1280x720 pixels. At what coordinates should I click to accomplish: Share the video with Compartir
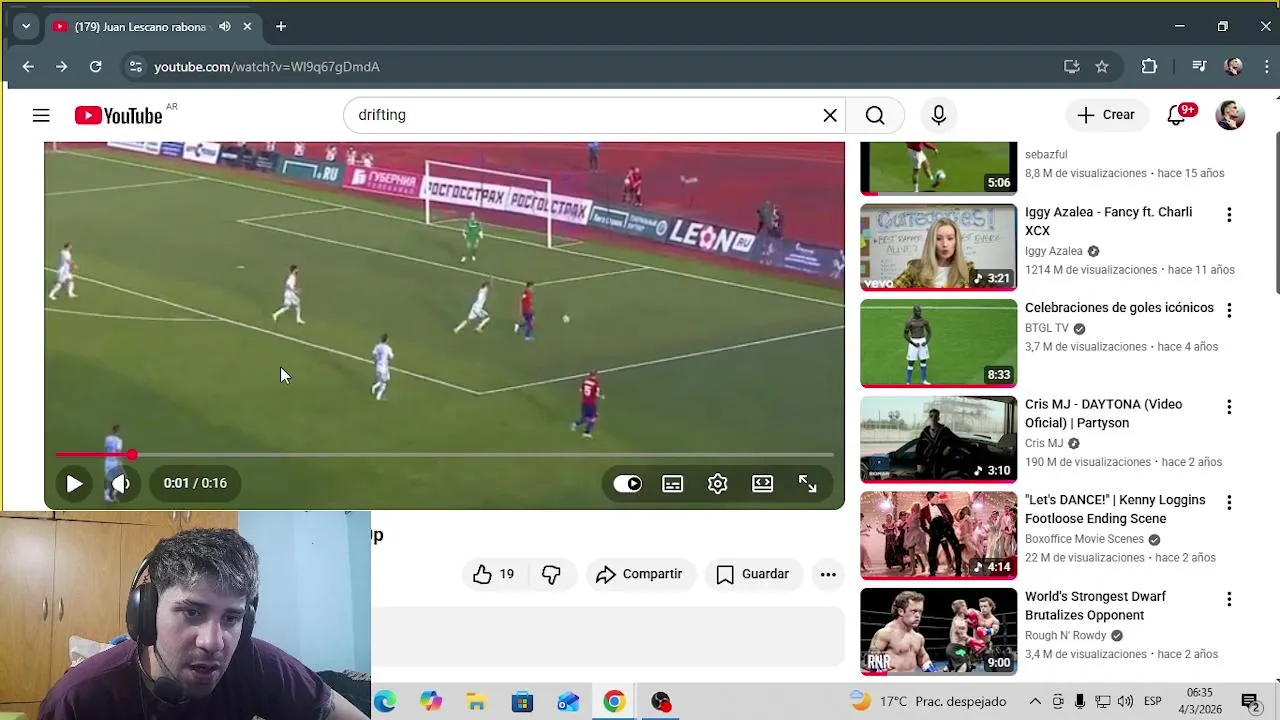click(639, 574)
